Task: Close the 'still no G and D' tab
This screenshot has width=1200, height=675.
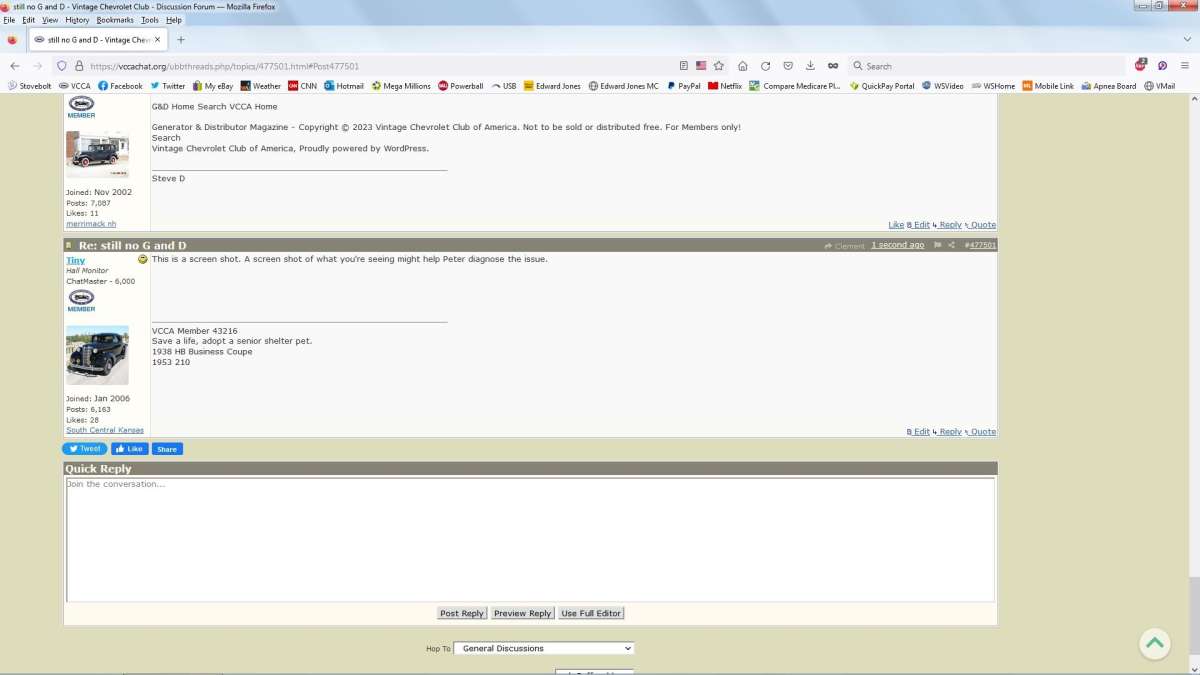Action: pos(157,40)
